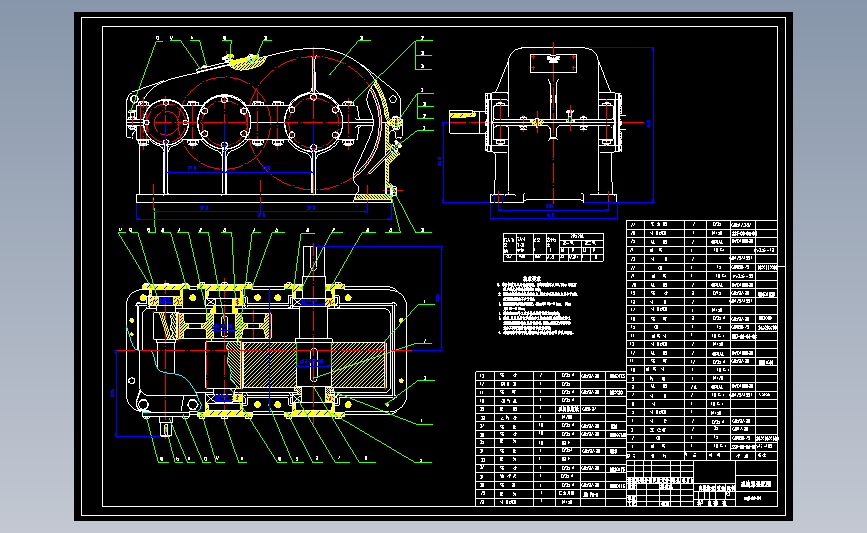Click the lower-left parts list table
The height and width of the screenshot is (533, 867).
coord(551,438)
